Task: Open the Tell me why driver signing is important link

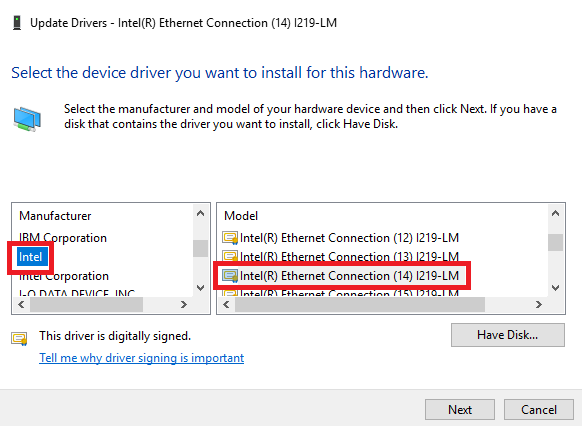Action: click(141, 358)
